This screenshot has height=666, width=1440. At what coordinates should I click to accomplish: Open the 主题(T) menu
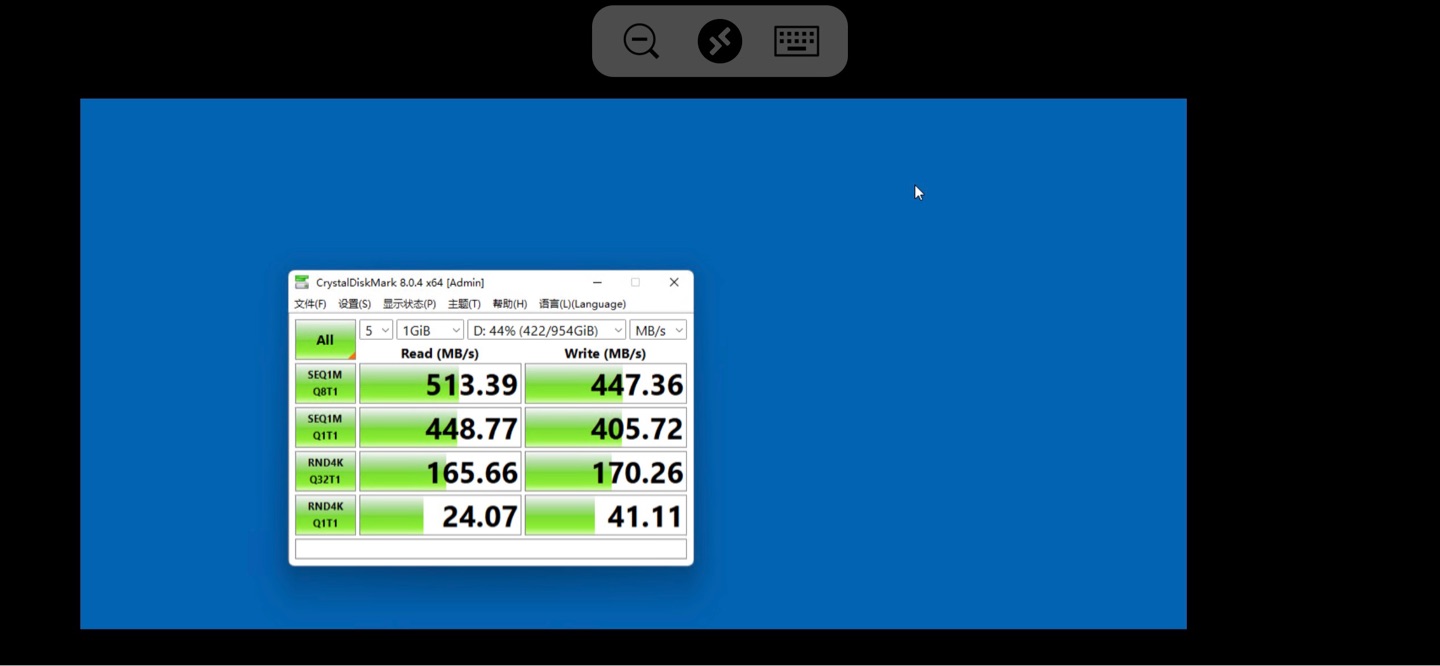pos(464,304)
